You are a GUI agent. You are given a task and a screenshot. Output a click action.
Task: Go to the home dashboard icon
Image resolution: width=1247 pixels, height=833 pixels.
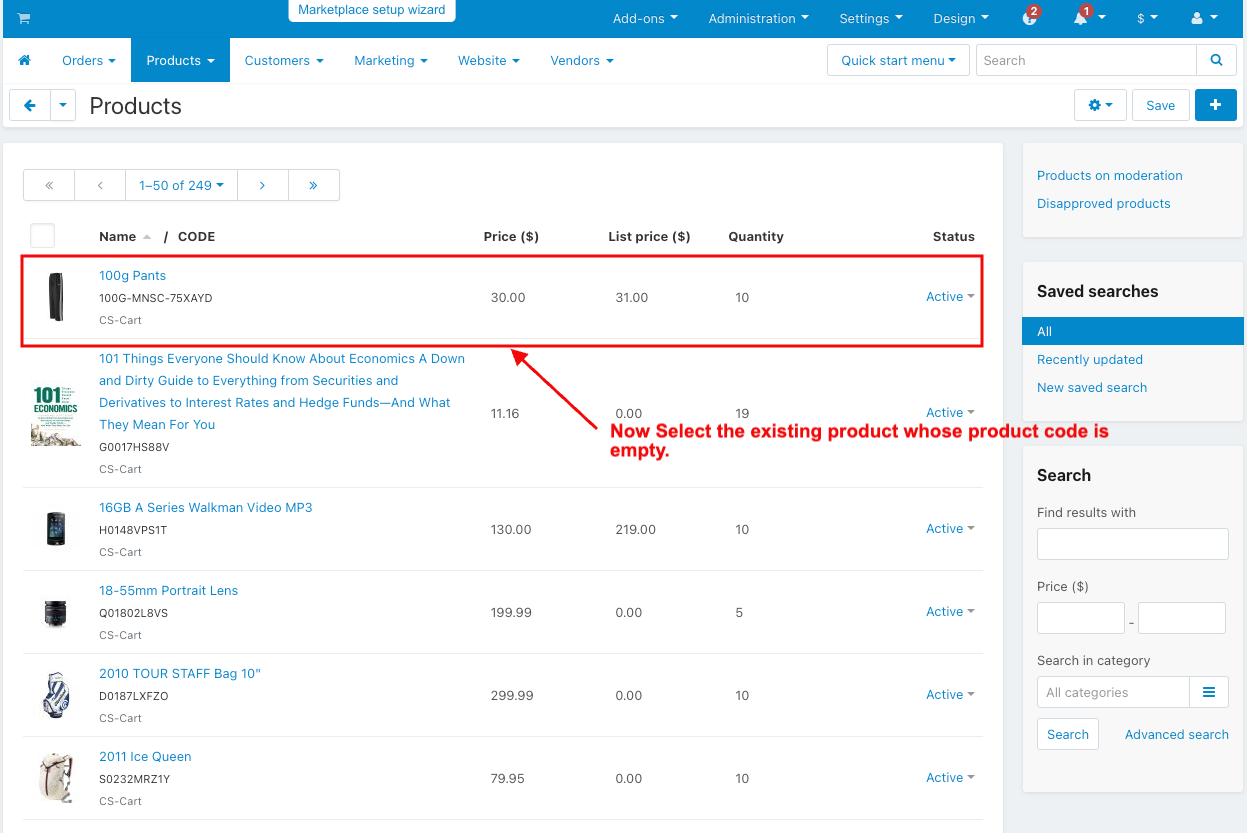click(25, 60)
